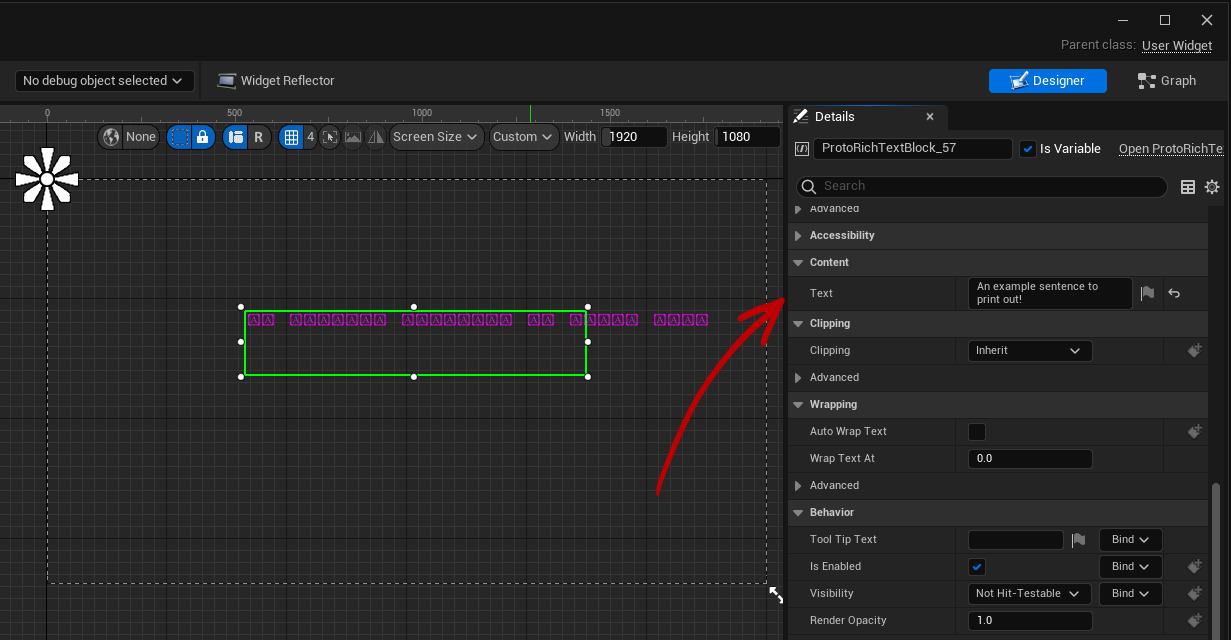Toggle the dashed widget outlines icon
1231x640 pixels.
coord(179,137)
